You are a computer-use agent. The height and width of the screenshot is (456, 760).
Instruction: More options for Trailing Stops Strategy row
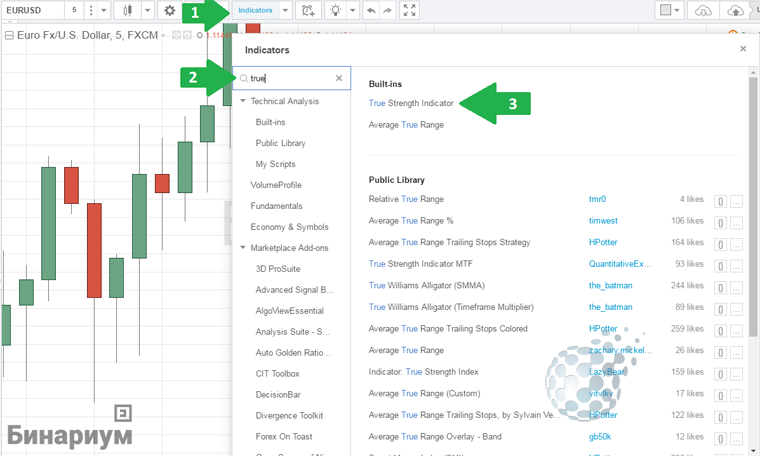(x=736, y=245)
